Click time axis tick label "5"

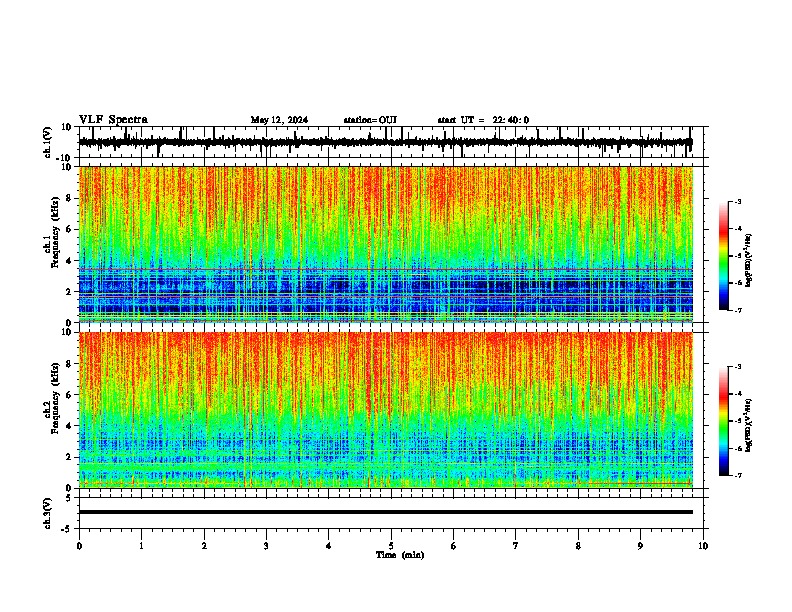(391, 546)
